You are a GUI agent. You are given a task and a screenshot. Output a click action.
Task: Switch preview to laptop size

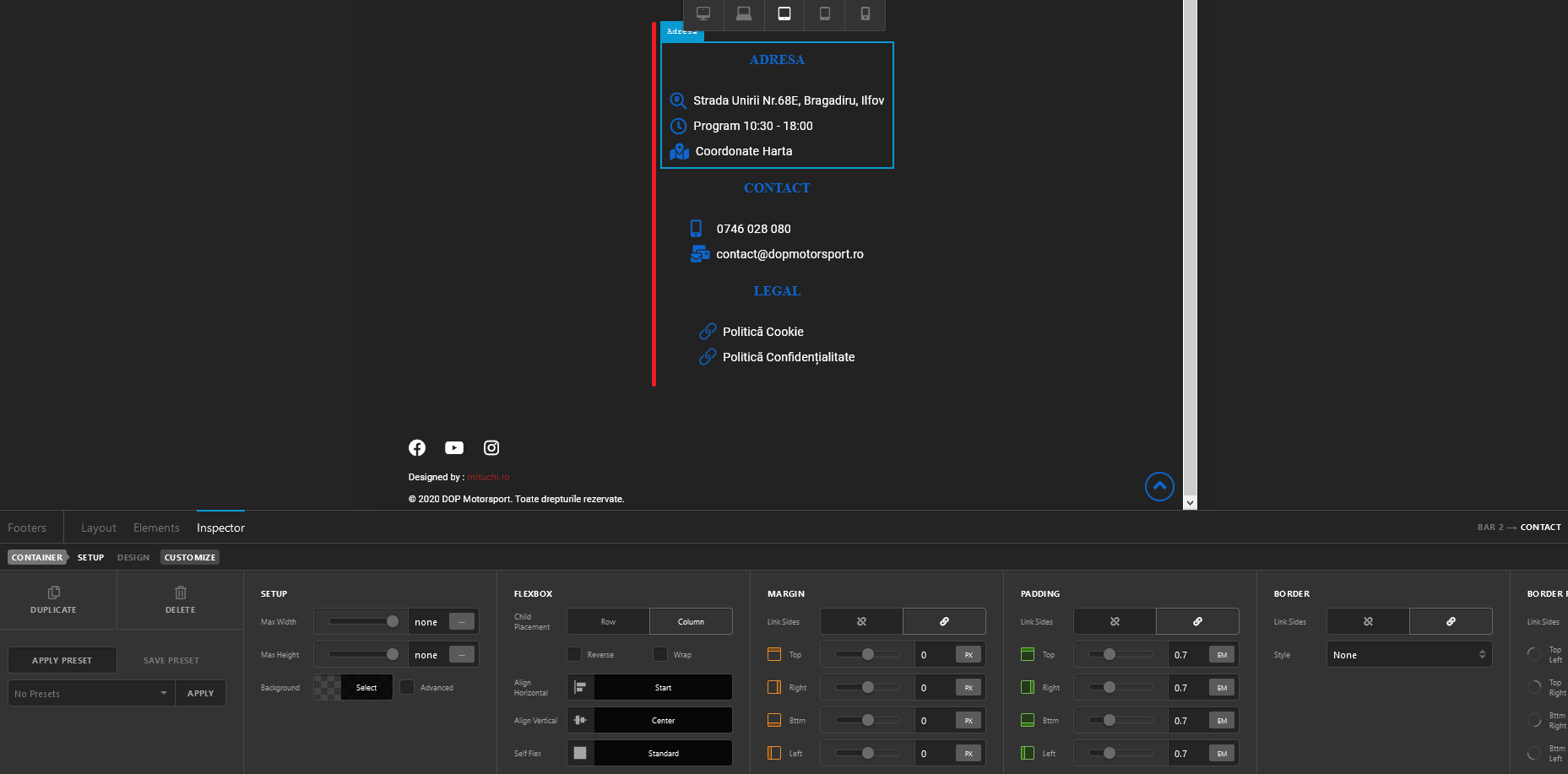(x=744, y=14)
